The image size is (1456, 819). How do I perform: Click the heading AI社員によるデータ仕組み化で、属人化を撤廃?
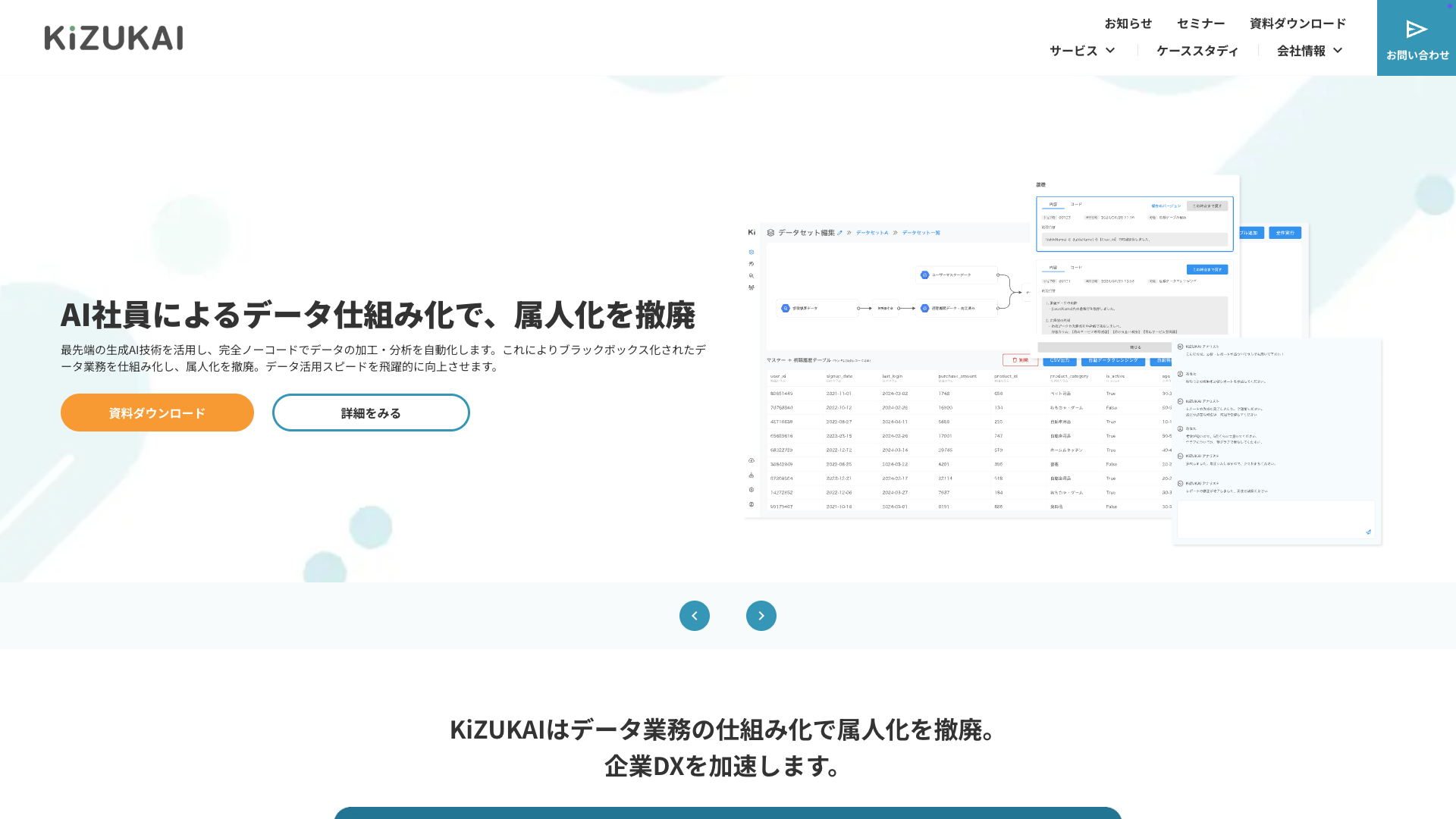(x=378, y=315)
